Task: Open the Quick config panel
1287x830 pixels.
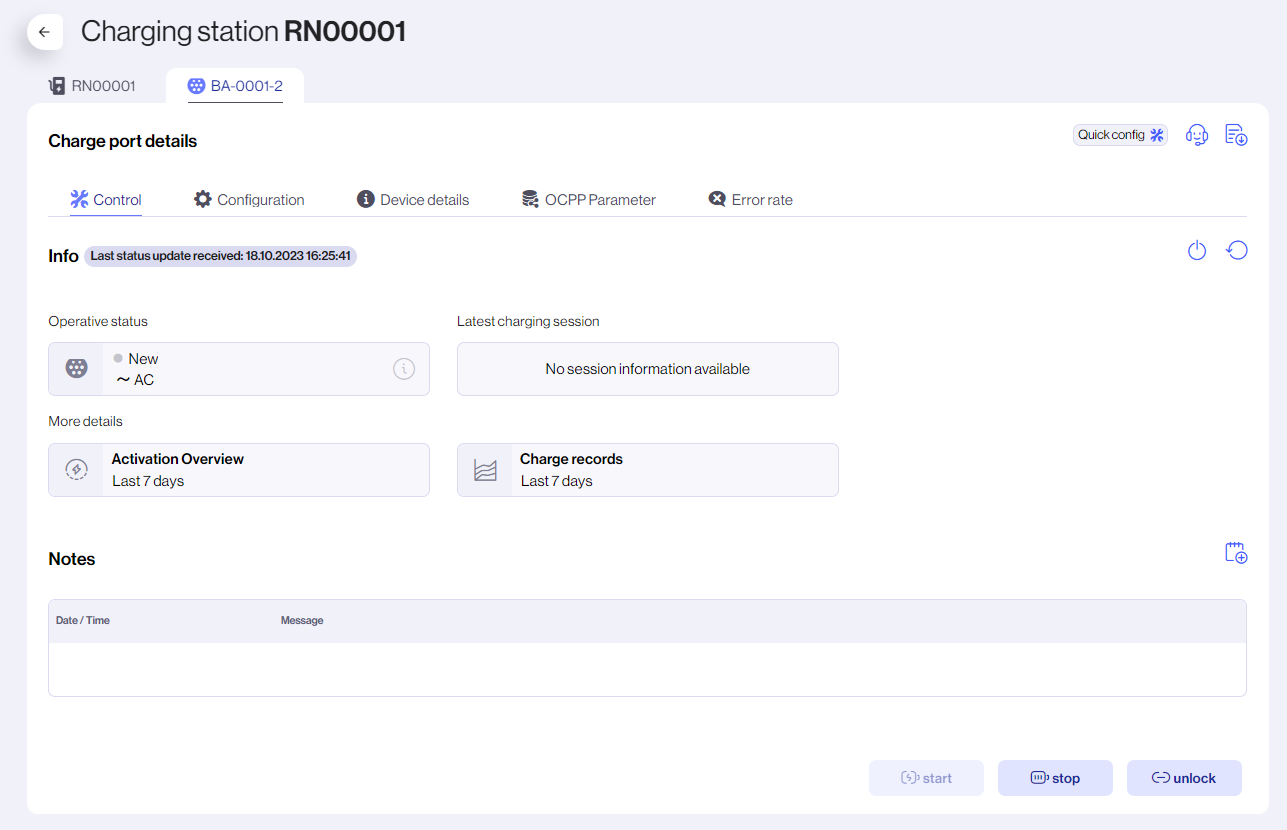Action: (x=1119, y=134)
